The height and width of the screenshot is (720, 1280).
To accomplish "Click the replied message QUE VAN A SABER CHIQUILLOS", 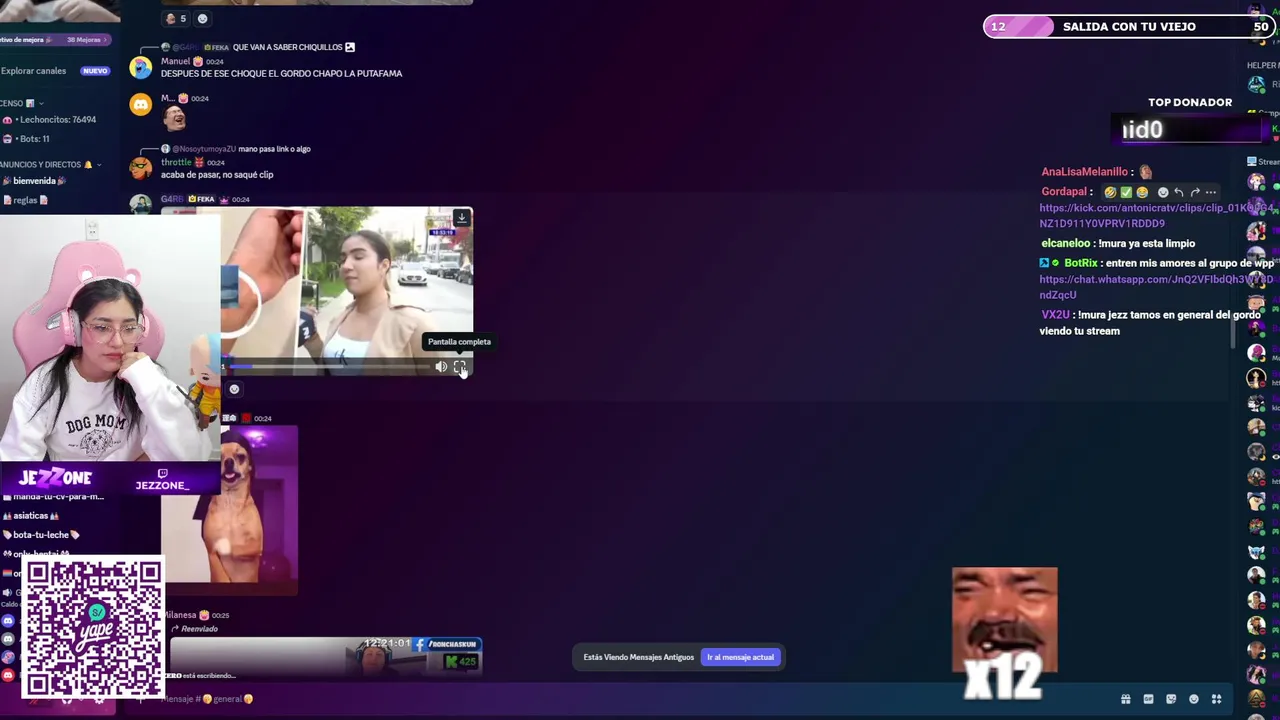I will click(x=287, y=47).
